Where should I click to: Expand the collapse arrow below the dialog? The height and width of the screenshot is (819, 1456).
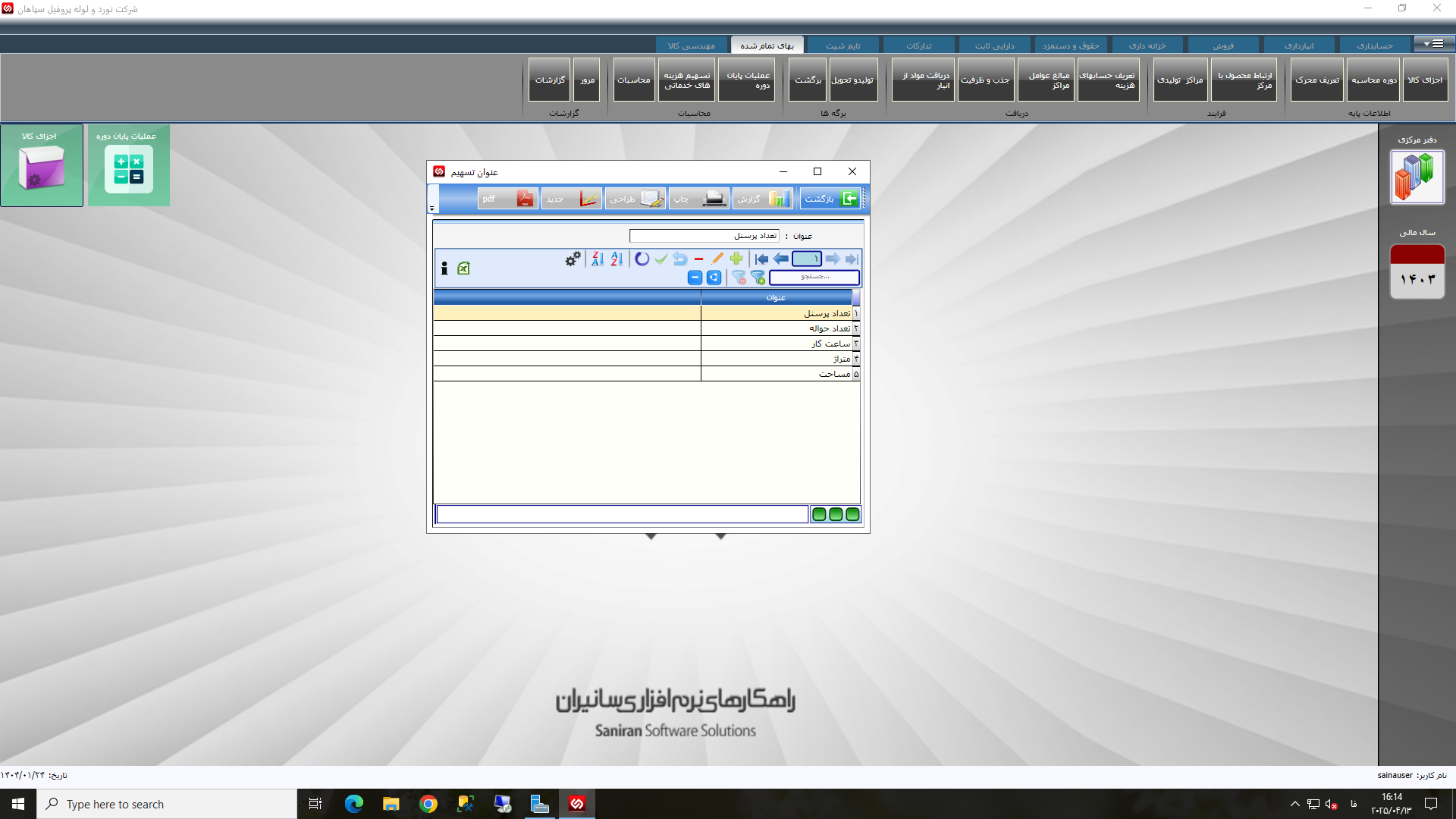click(x=650, y=535)
